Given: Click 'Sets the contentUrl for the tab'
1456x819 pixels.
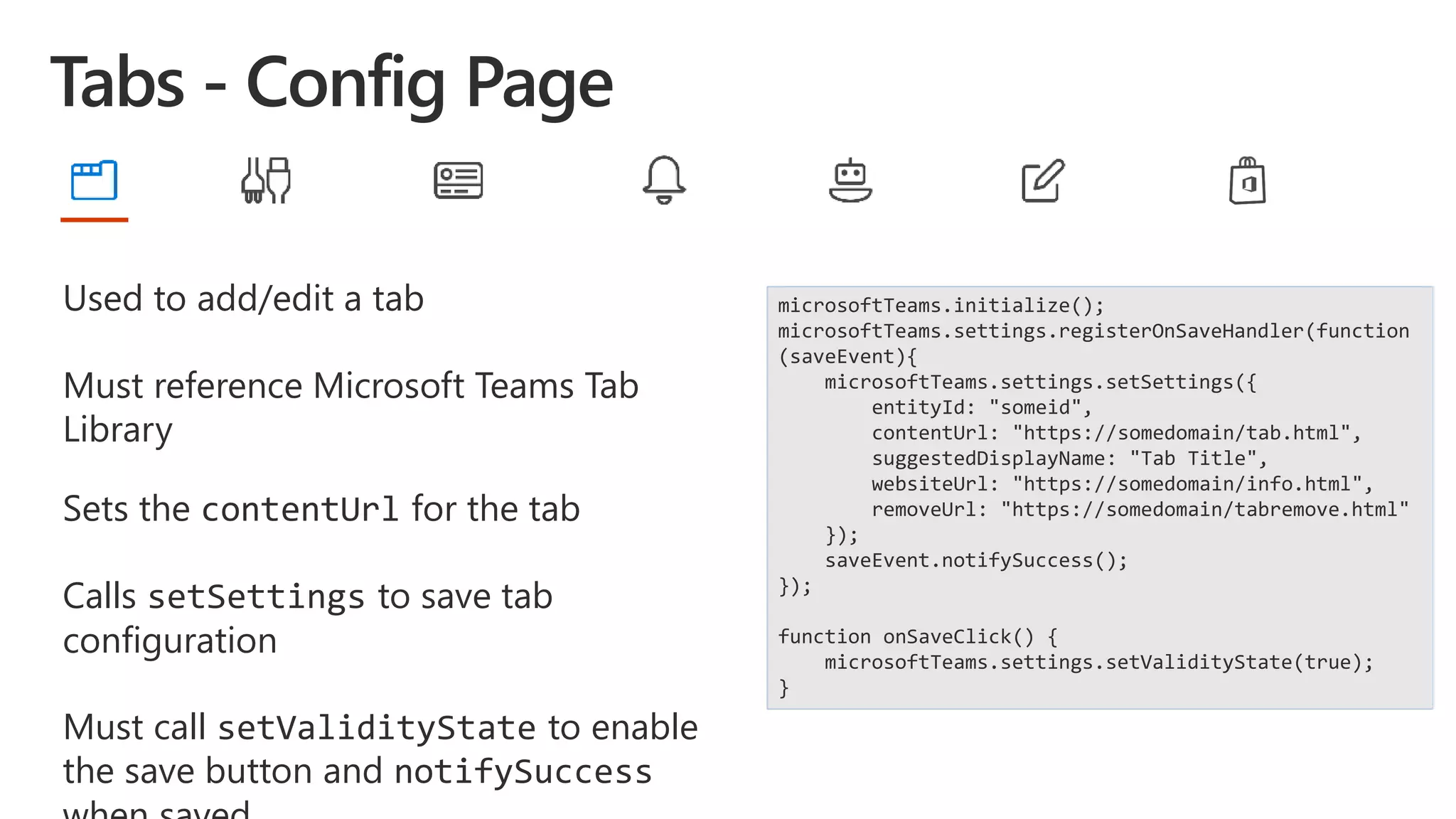Looking at the screenshot, I should [x=321, y=509].
